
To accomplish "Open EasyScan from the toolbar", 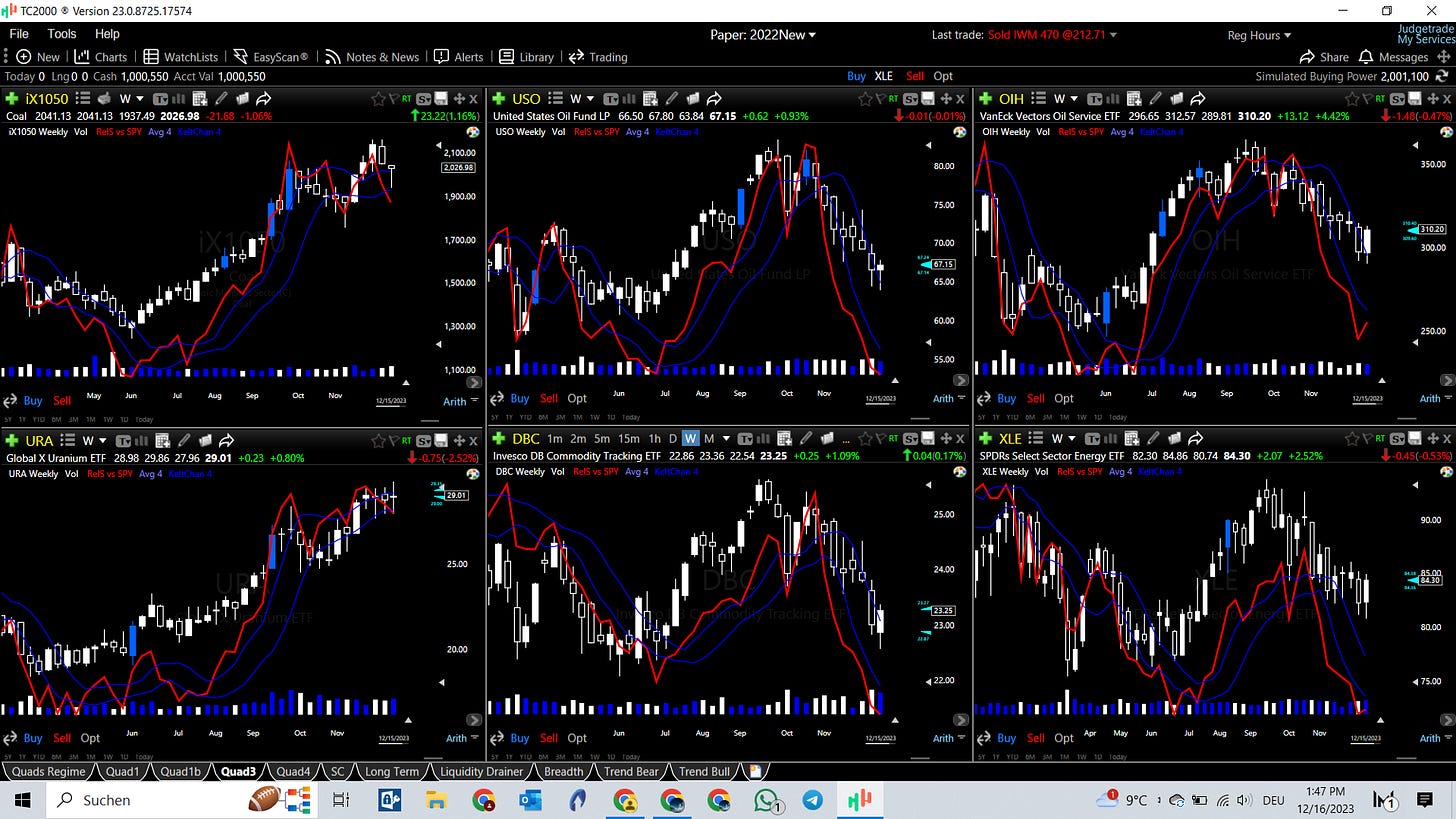I will click(270, 57).
